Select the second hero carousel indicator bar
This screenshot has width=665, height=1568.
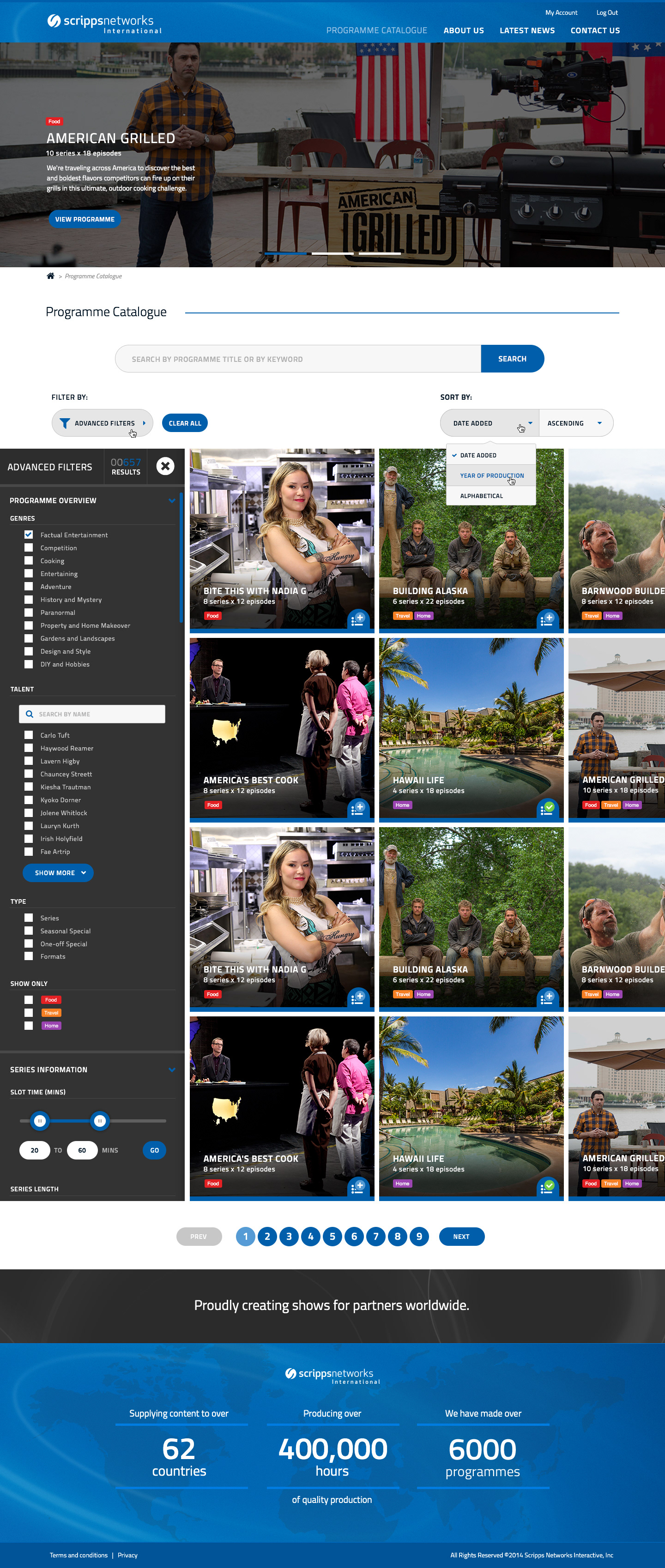tap(332, 253)
